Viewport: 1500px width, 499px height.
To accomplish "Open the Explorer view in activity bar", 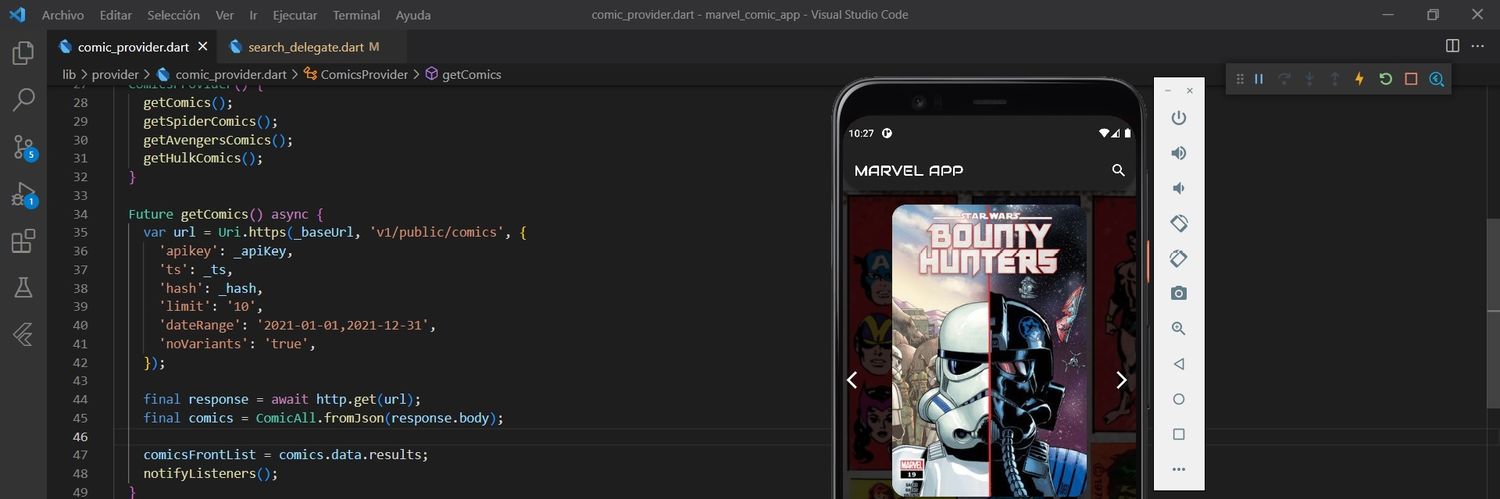I will (x=23, y=53).
